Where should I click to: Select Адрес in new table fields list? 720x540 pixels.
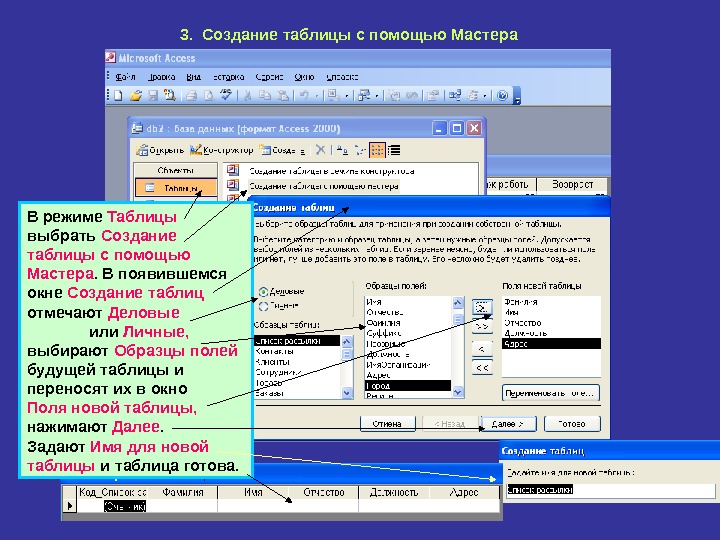(x=551, y=343)
